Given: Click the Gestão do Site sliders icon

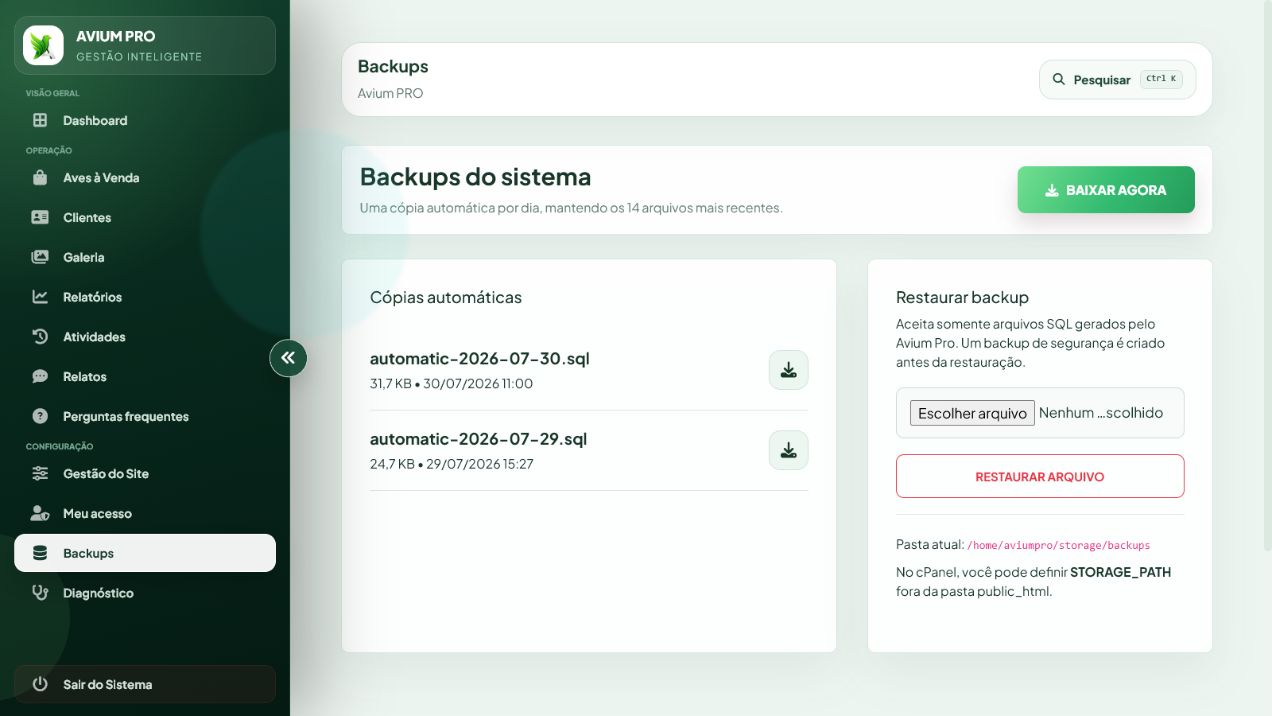Looking at the screenshot, I should (x=40, y=473).
